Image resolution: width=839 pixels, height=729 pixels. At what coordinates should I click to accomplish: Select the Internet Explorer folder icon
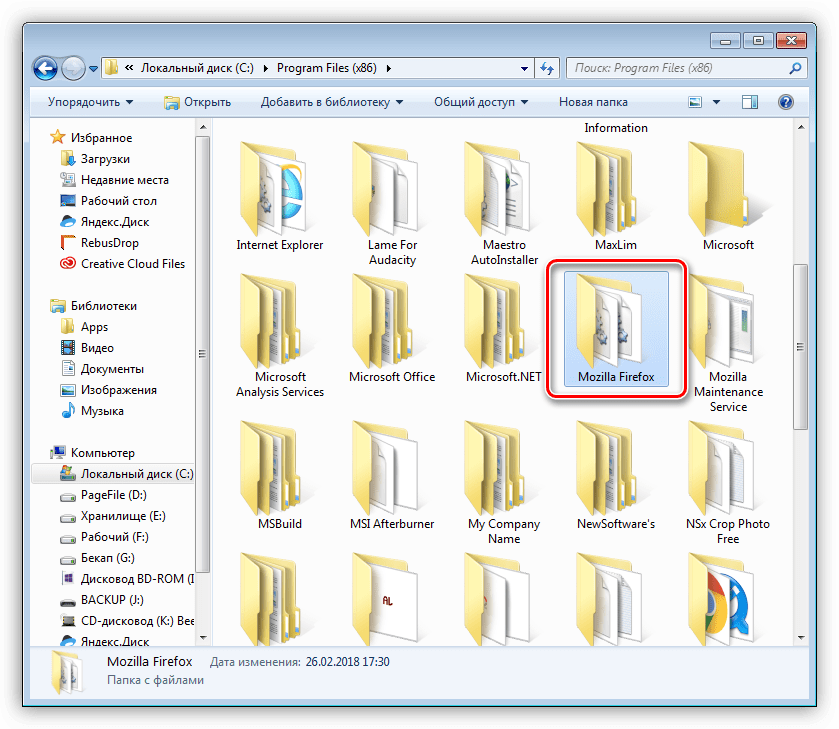279,190
